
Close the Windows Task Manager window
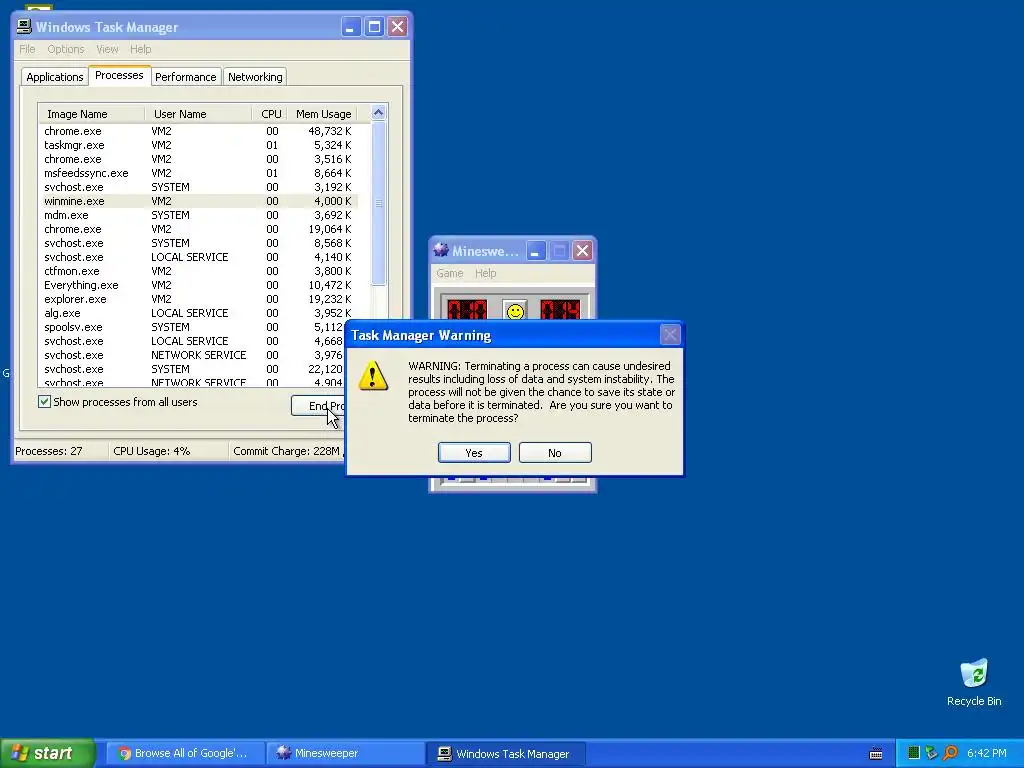click(398, 27)
